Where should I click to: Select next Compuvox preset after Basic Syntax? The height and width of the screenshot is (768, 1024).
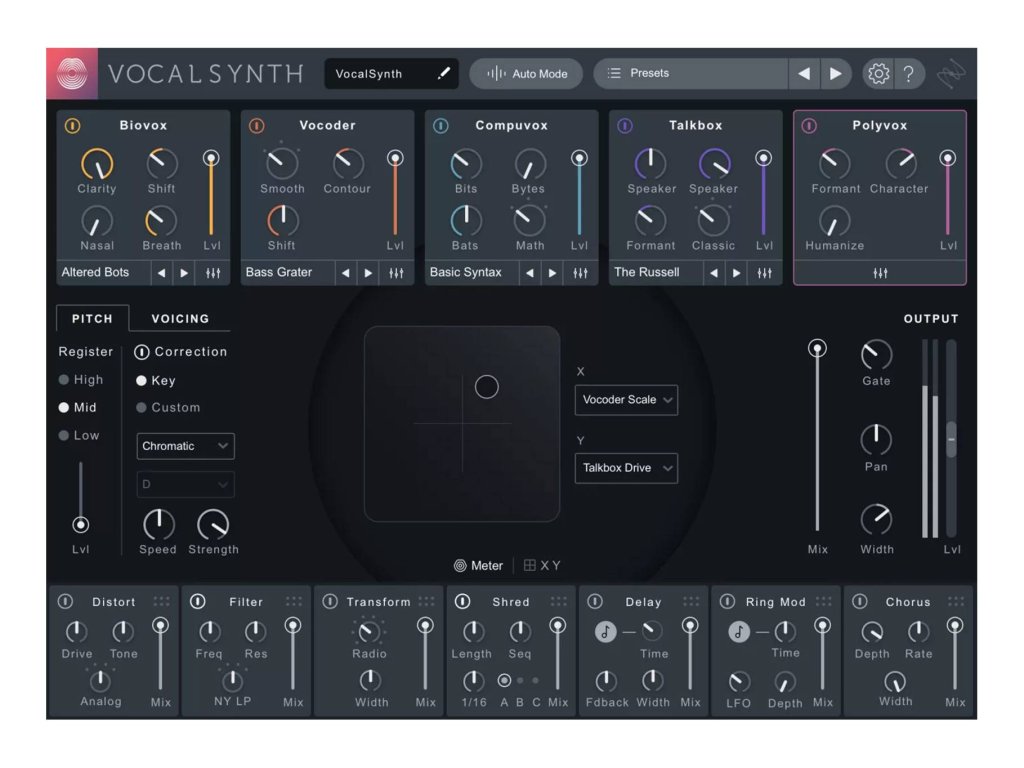point(552,273)
